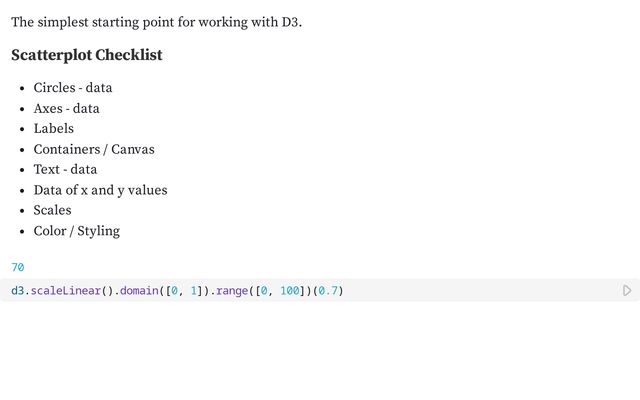
Task: Place cursor in the d3.scaleLinear code cell
Action: (320, 291)
